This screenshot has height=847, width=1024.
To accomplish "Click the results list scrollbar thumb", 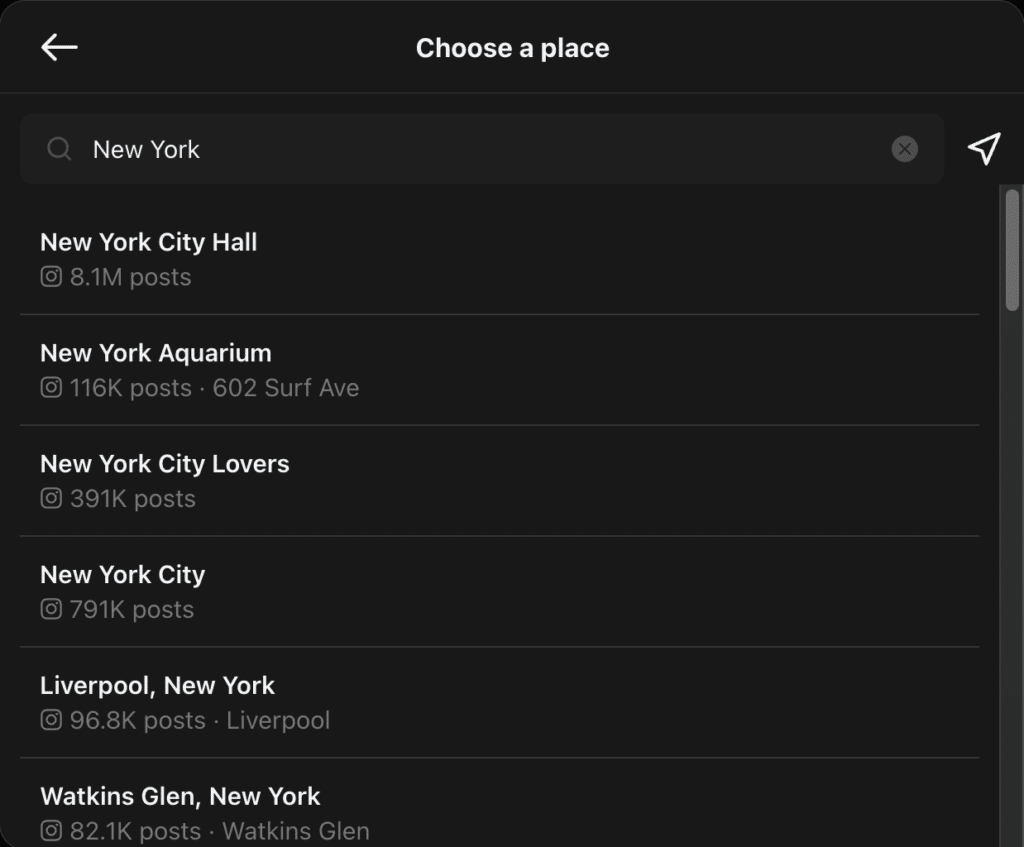I will pos(1012,249).
